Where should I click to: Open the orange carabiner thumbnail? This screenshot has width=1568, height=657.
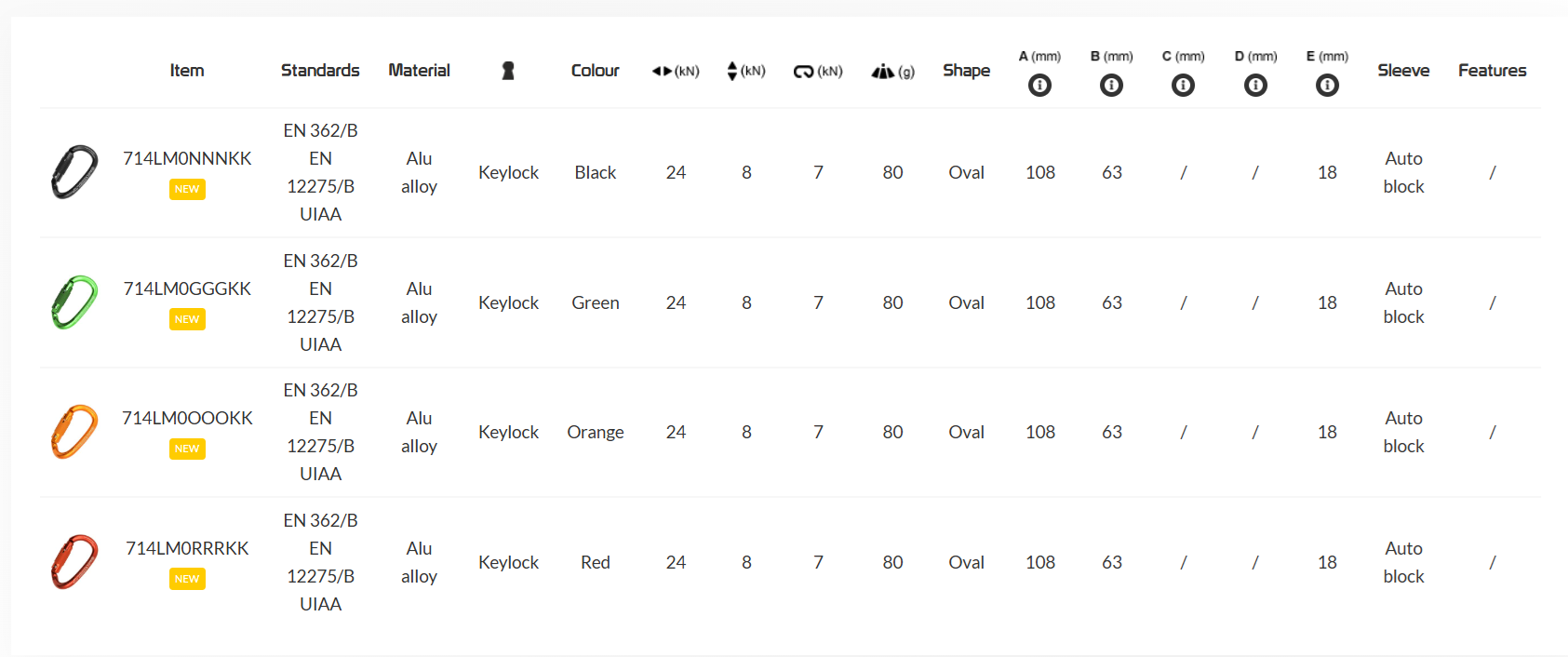(74, 432)
